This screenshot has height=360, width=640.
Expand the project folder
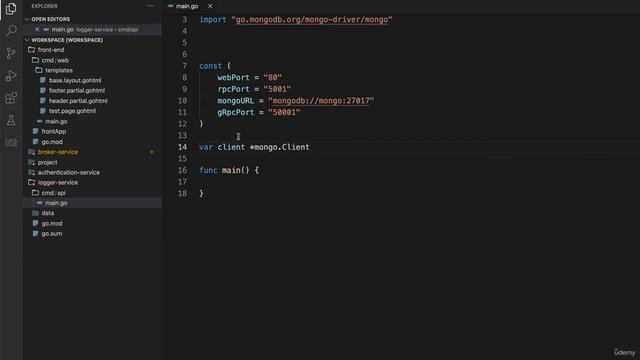point(47,162)
